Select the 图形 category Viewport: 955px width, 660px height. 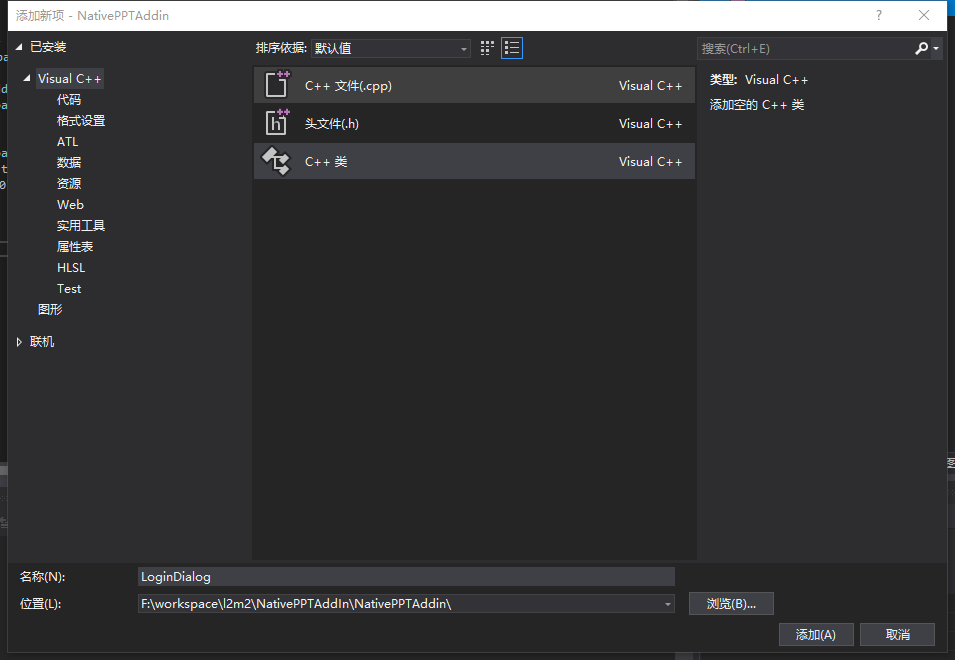point(50,309)
